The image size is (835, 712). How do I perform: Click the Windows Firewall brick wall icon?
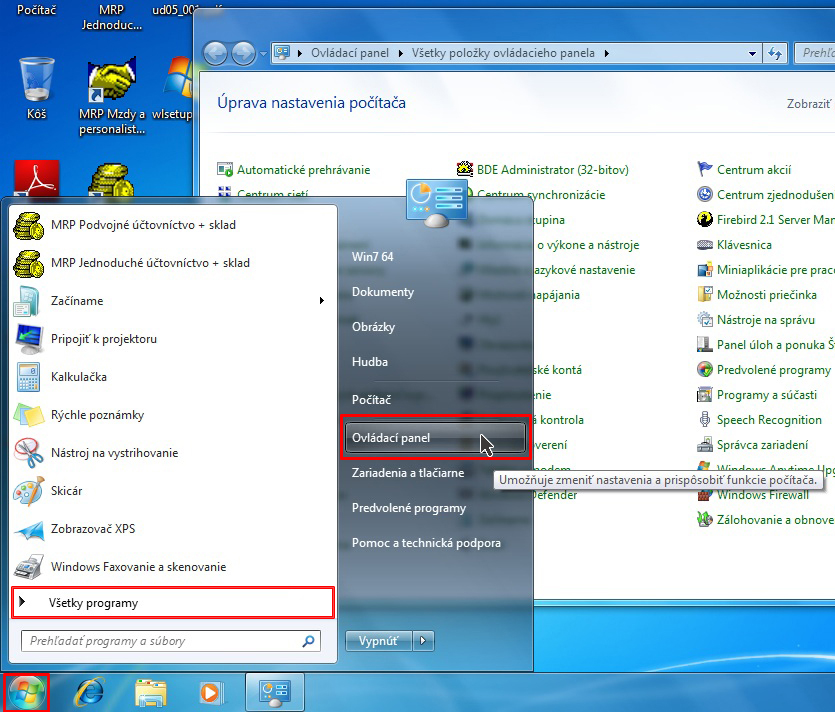point(705,495)
